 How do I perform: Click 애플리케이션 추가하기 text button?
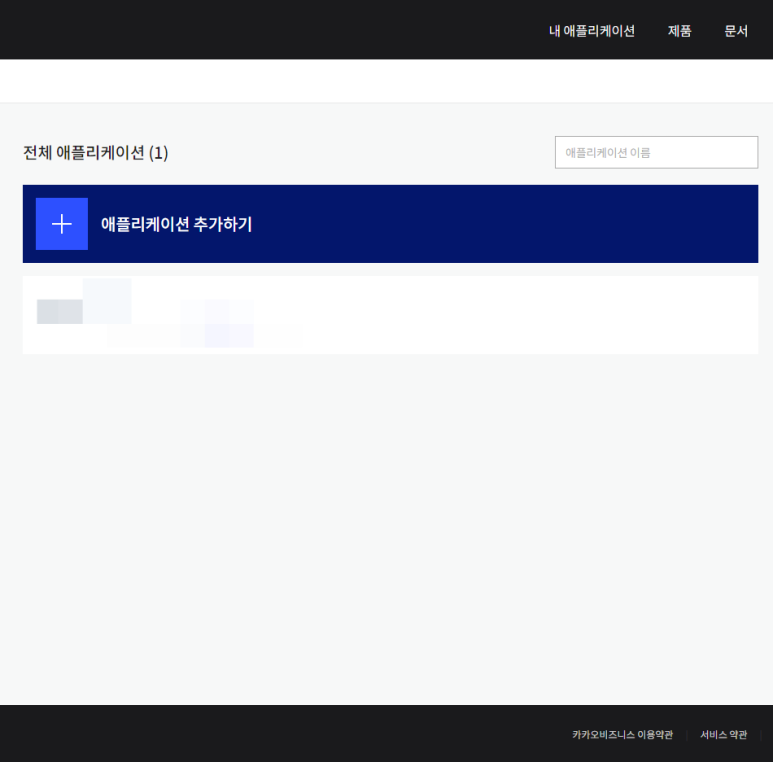click(176, 224)
